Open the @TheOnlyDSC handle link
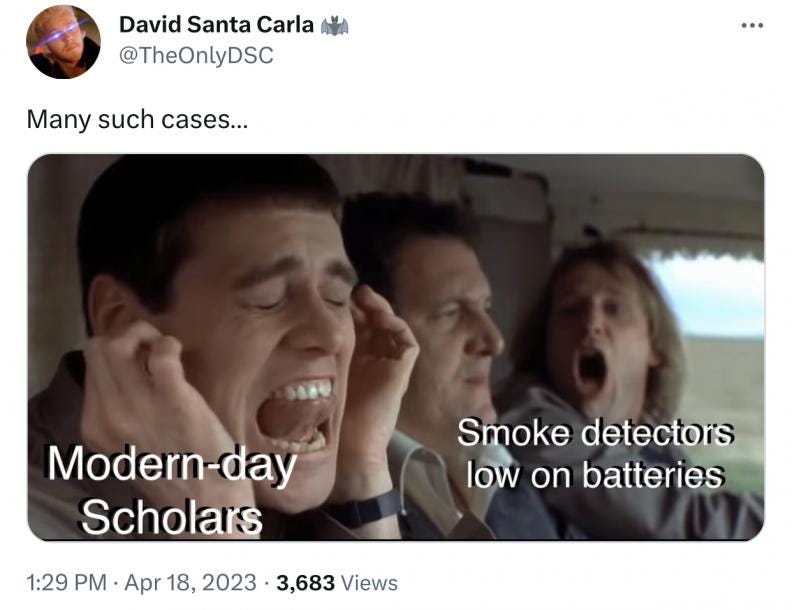Image resolution: width=792 pixels, height=610 pixels. coord(196,55)
